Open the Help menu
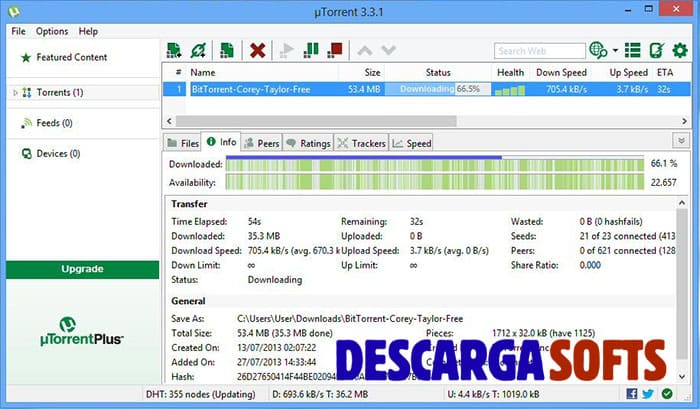The height and width of the screenshot is (409, 700). coord(88,31)
